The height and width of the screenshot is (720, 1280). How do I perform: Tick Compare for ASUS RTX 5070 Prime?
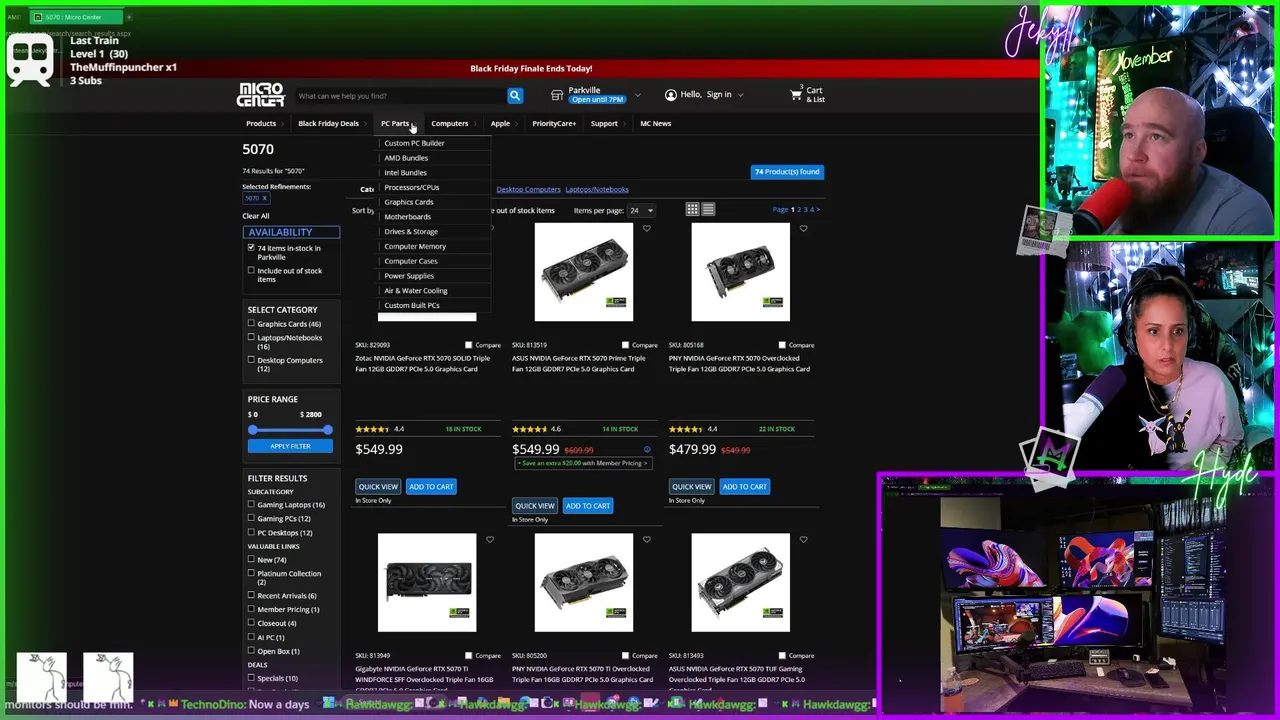pos(626,345)
